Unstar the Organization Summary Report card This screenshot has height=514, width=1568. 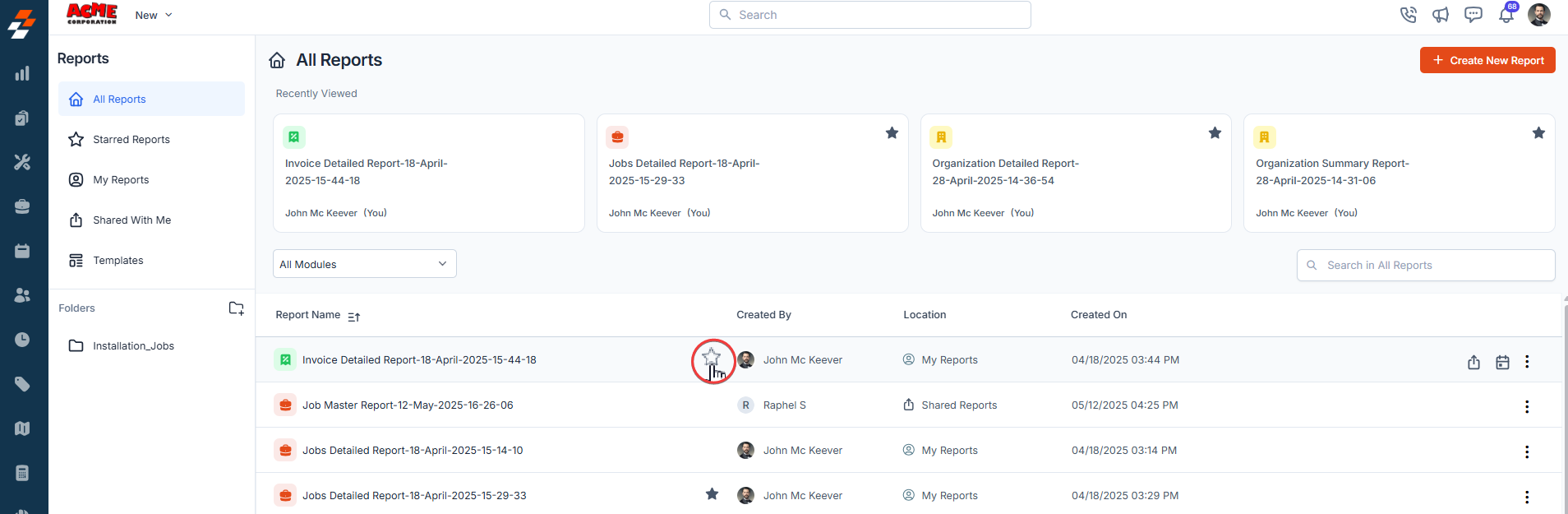[1538, 133]
